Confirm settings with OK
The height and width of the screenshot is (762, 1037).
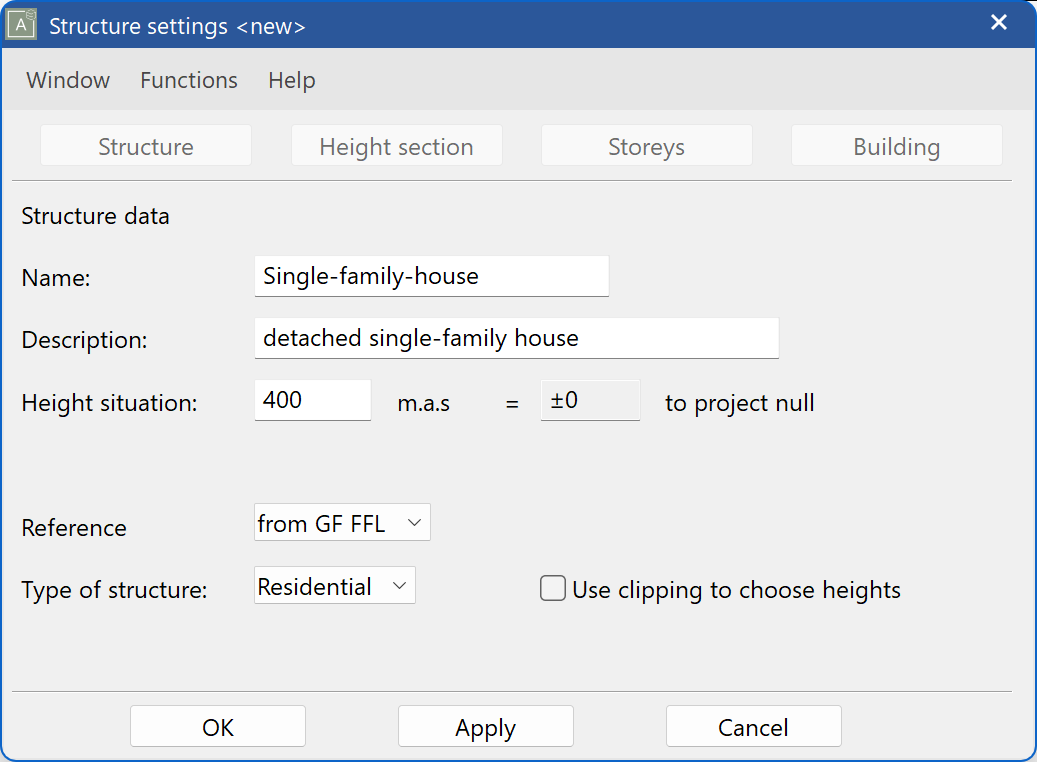pyautogui.click(x=217, y=726)
